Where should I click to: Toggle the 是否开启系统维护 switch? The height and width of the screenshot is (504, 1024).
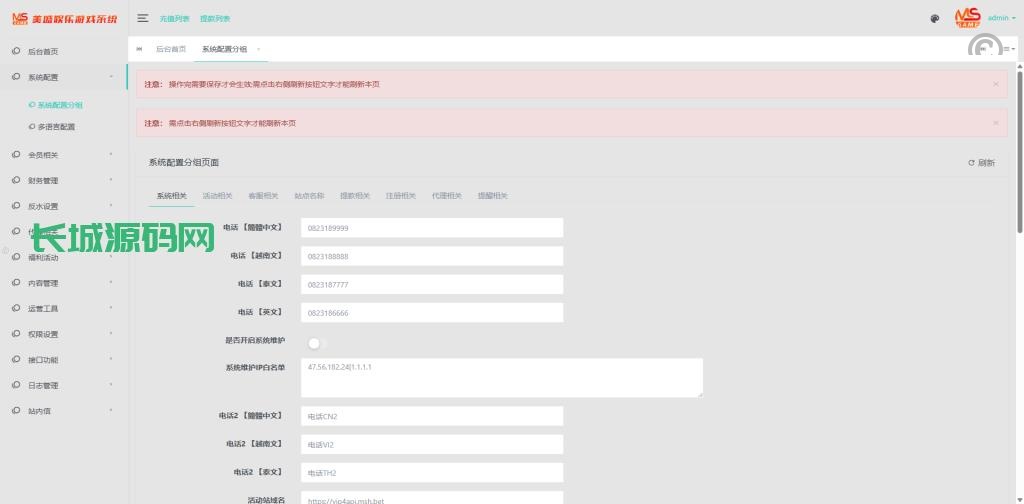pyautogui.click(x=316, y=343)
